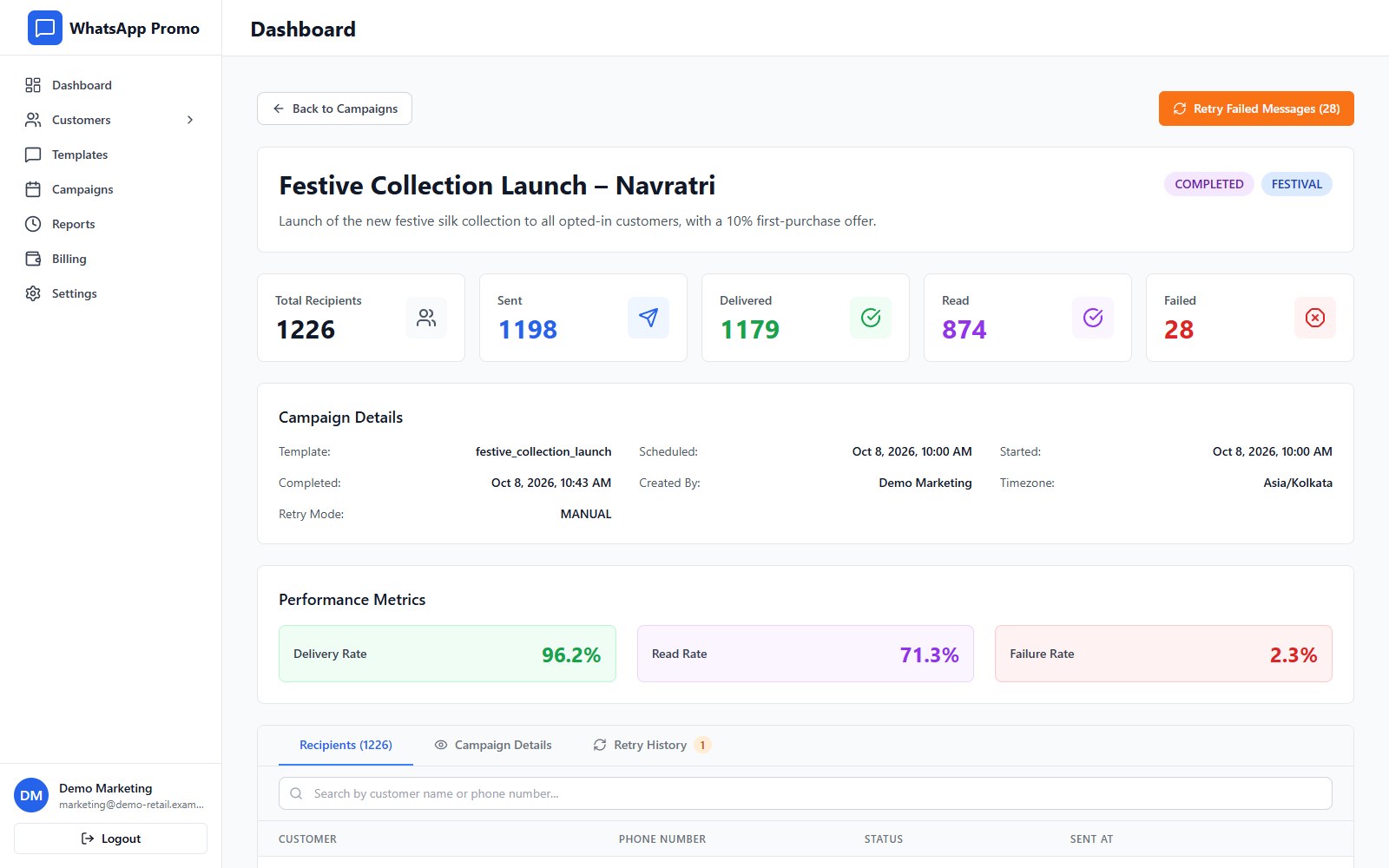Click the template name festive_collection_launch

543,451
